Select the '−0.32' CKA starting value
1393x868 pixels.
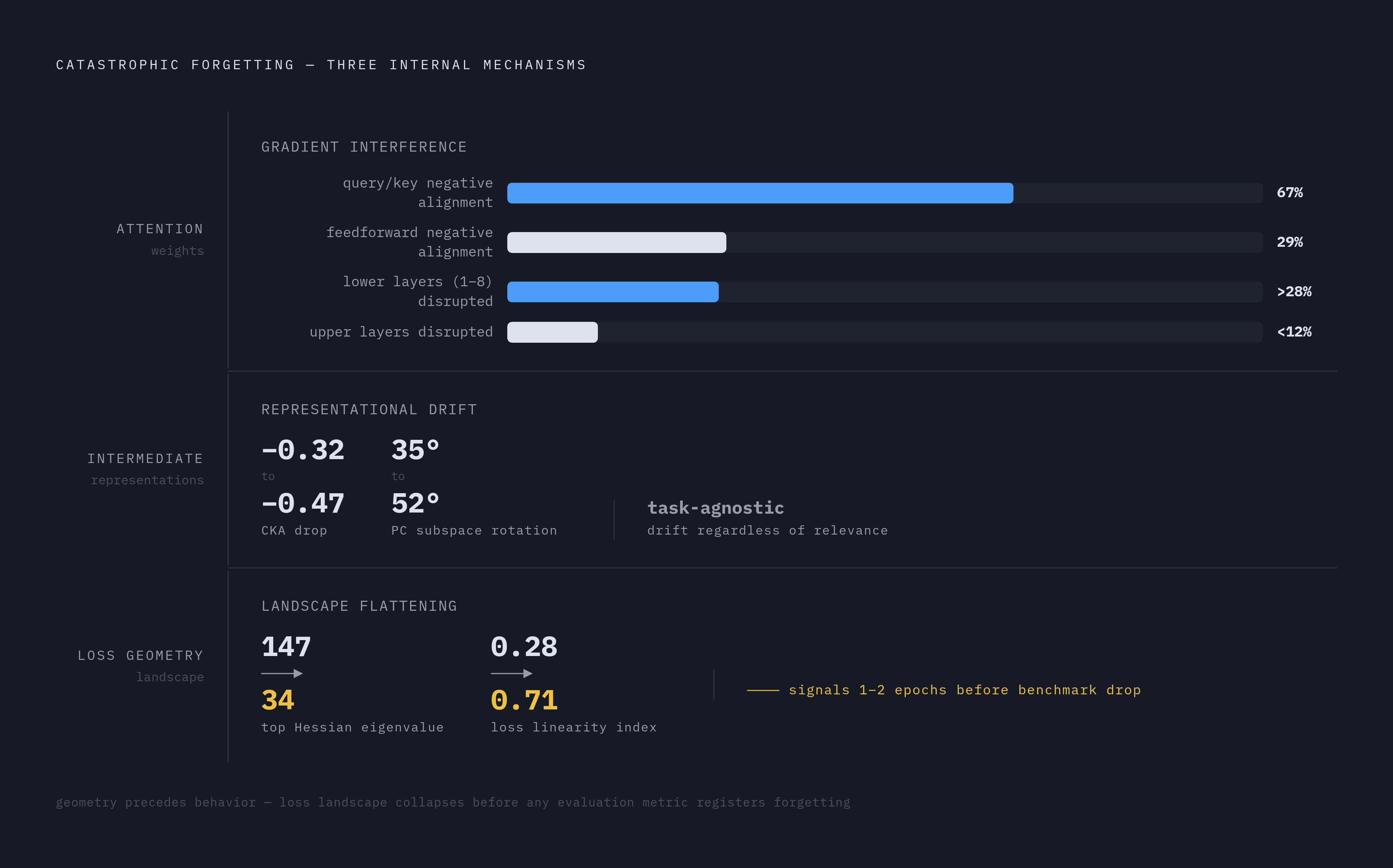click(303, 450)
